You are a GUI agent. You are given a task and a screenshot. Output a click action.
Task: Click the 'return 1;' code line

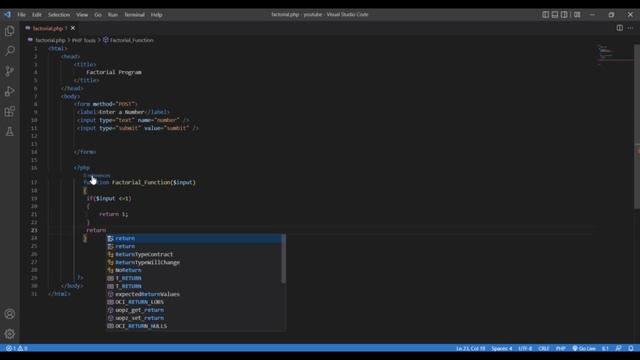pos(113,214)
